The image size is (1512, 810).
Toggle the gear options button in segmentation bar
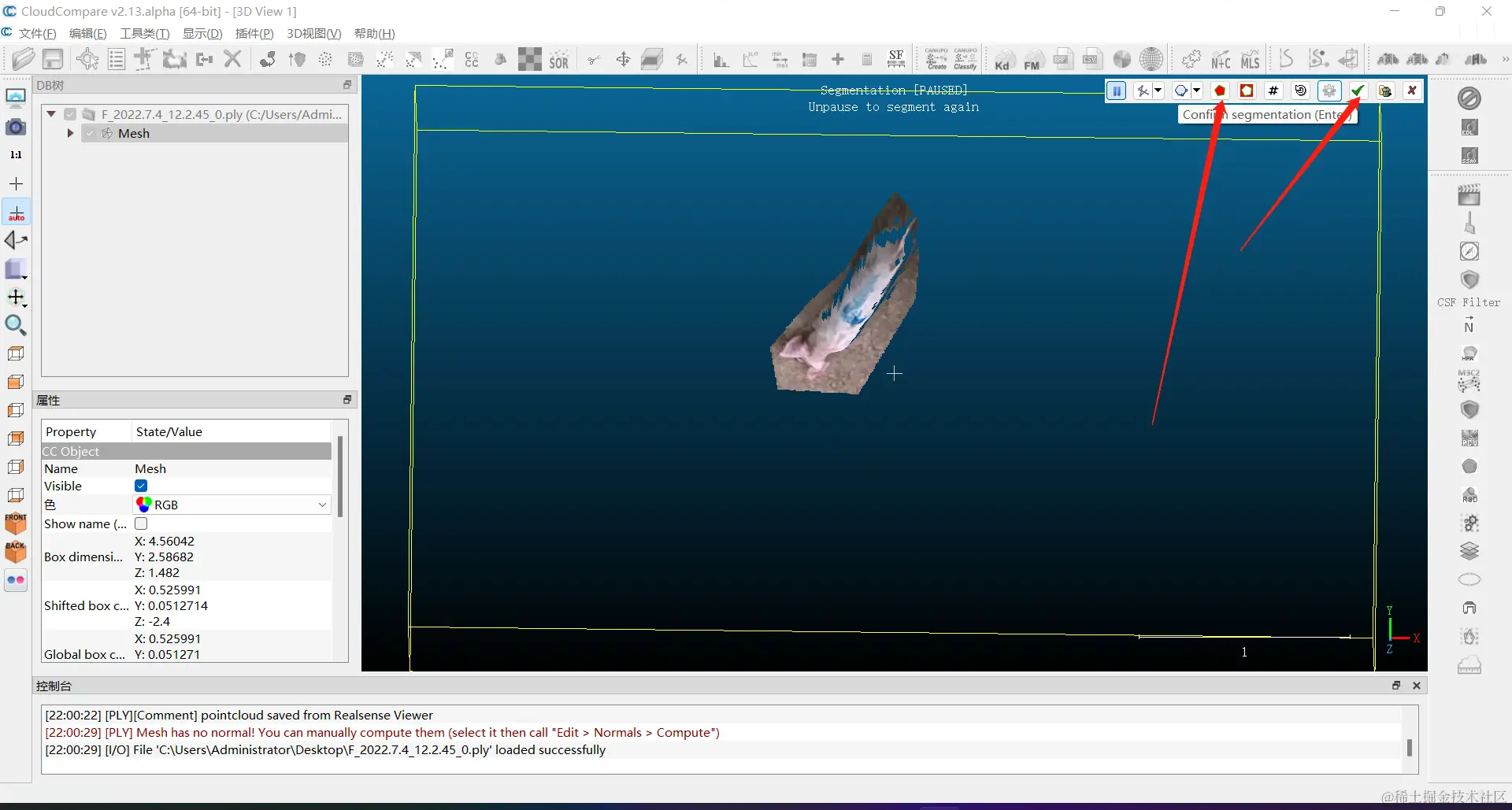point(1329,91)
